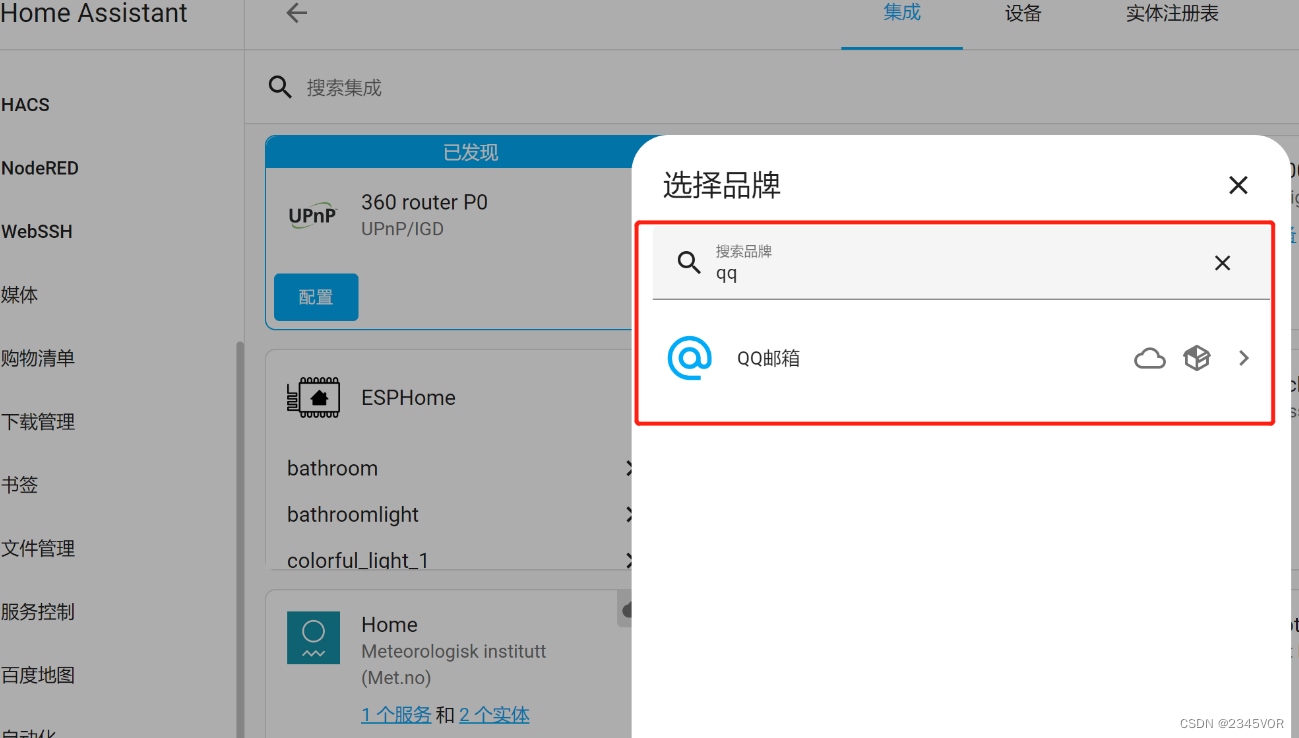The image size is (1299, 738).
Task: Open the 2 个实体 link on Home card
Action: click(494, 714)
